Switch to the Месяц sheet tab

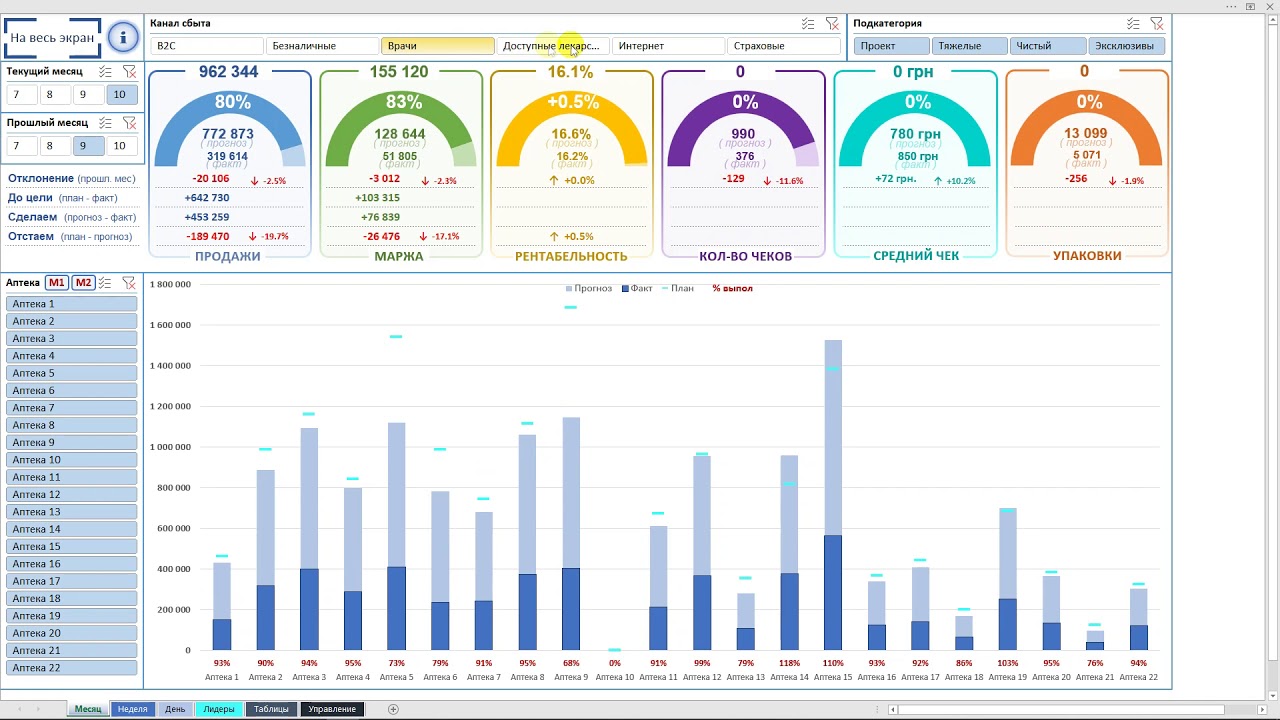coord(87,709)
